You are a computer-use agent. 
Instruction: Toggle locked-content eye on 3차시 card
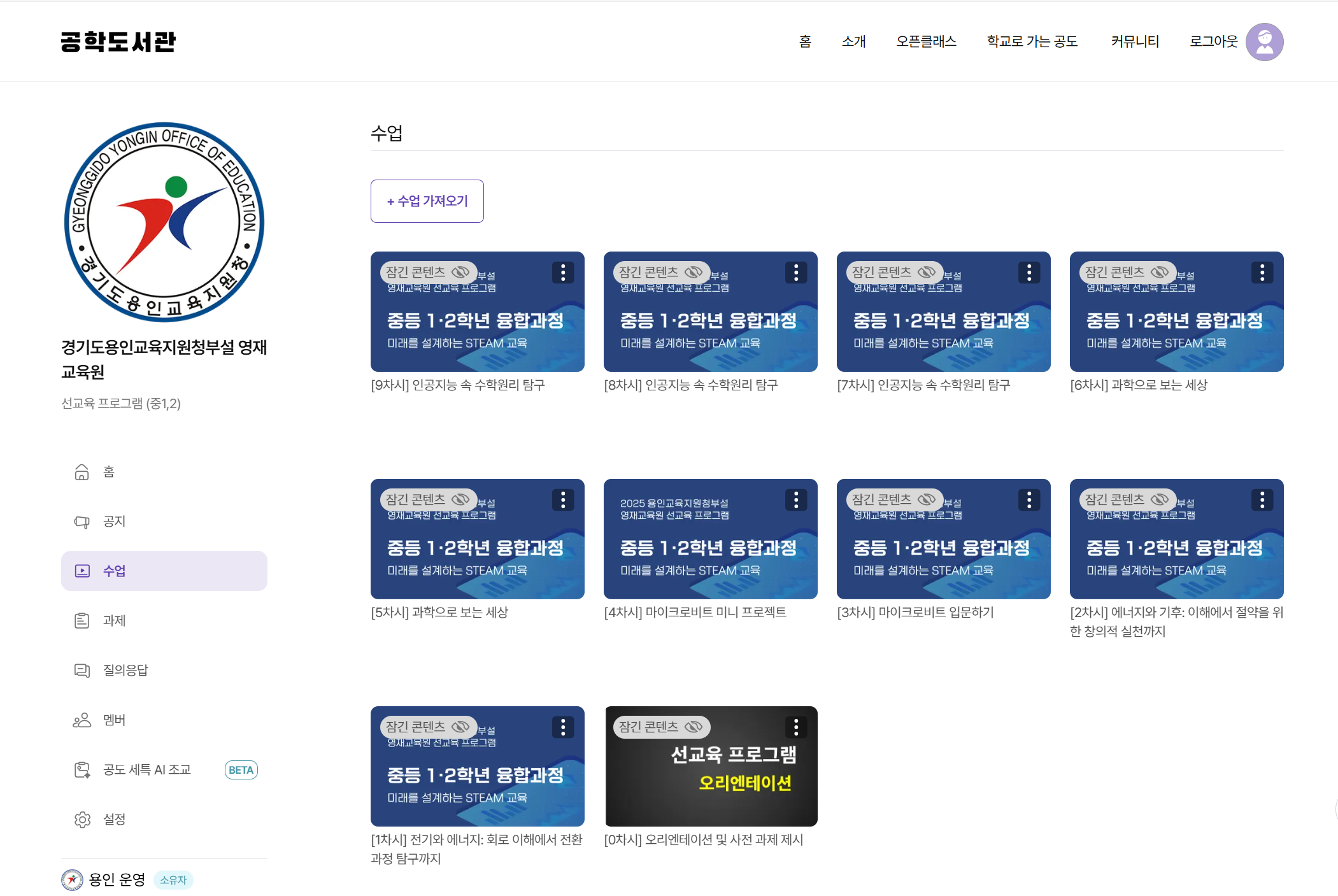(927, 500)
